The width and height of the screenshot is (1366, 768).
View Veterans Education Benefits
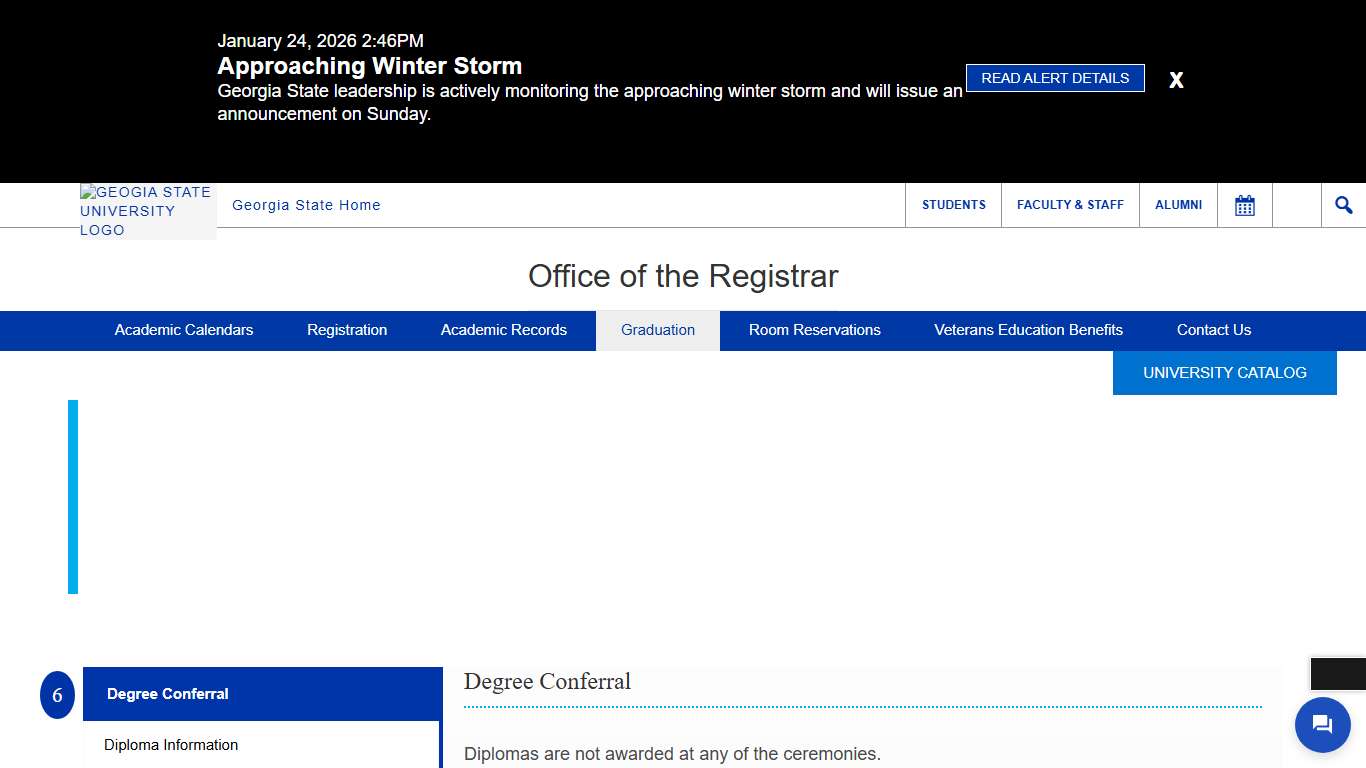pos(1028,330)
